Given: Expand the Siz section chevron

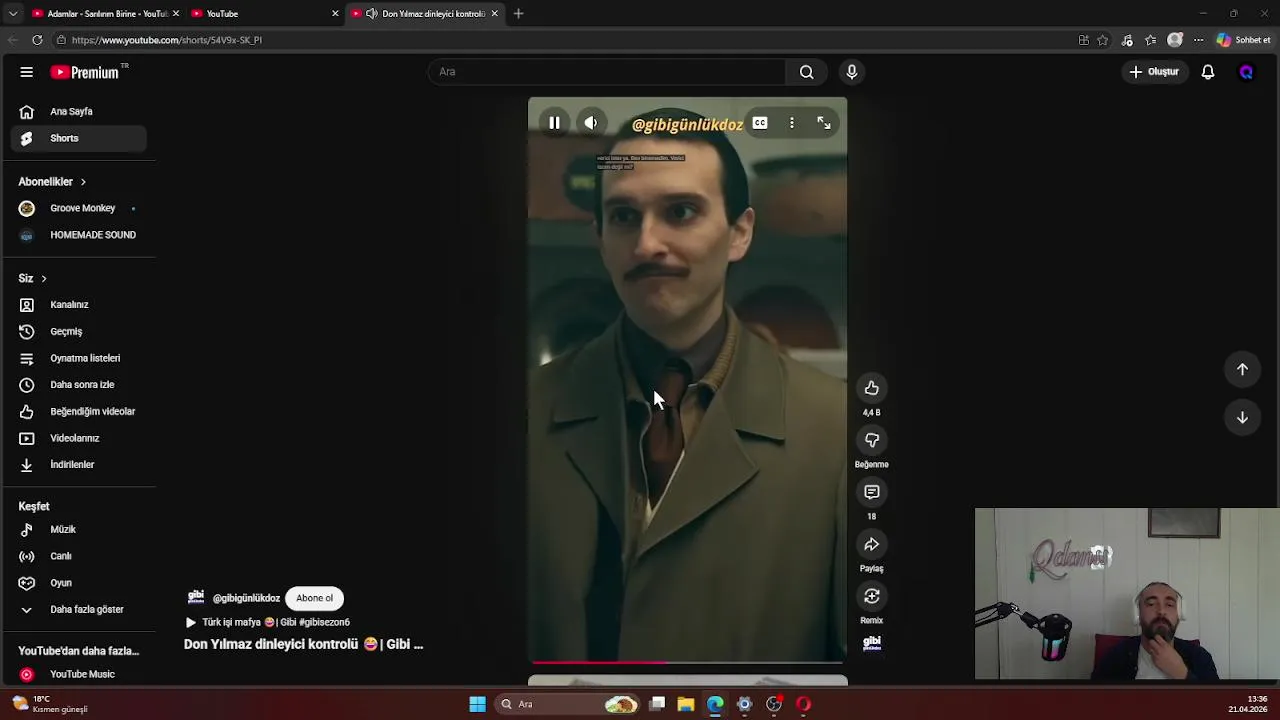Looking at the screenshot, I should click(43, 278).
